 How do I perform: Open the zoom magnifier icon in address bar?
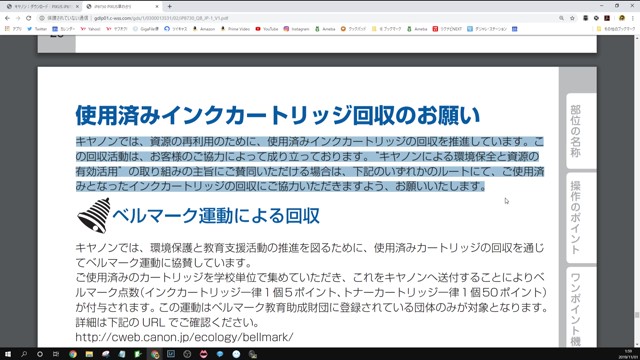click(562, 18)
